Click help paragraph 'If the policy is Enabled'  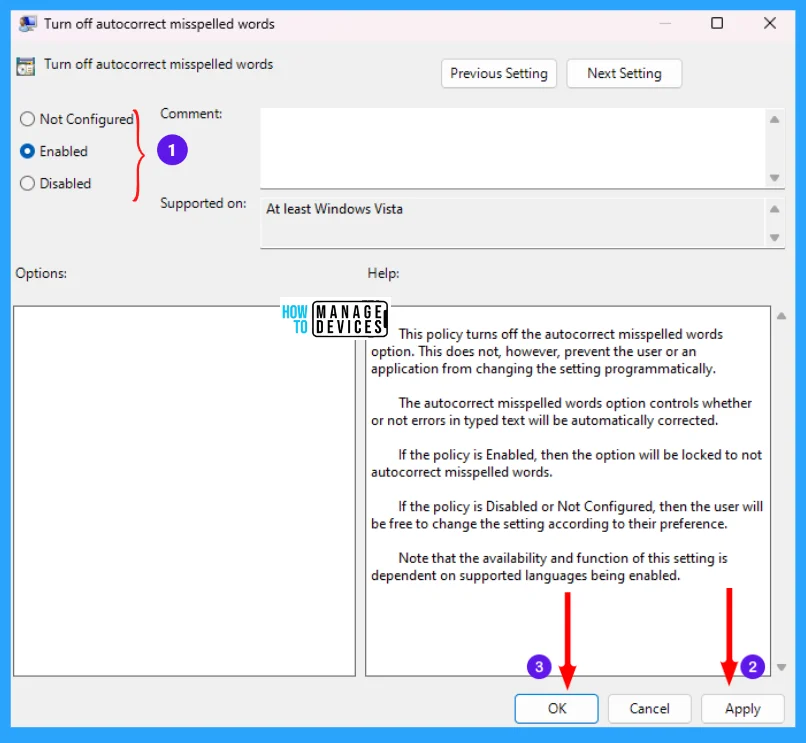[566, 463]
